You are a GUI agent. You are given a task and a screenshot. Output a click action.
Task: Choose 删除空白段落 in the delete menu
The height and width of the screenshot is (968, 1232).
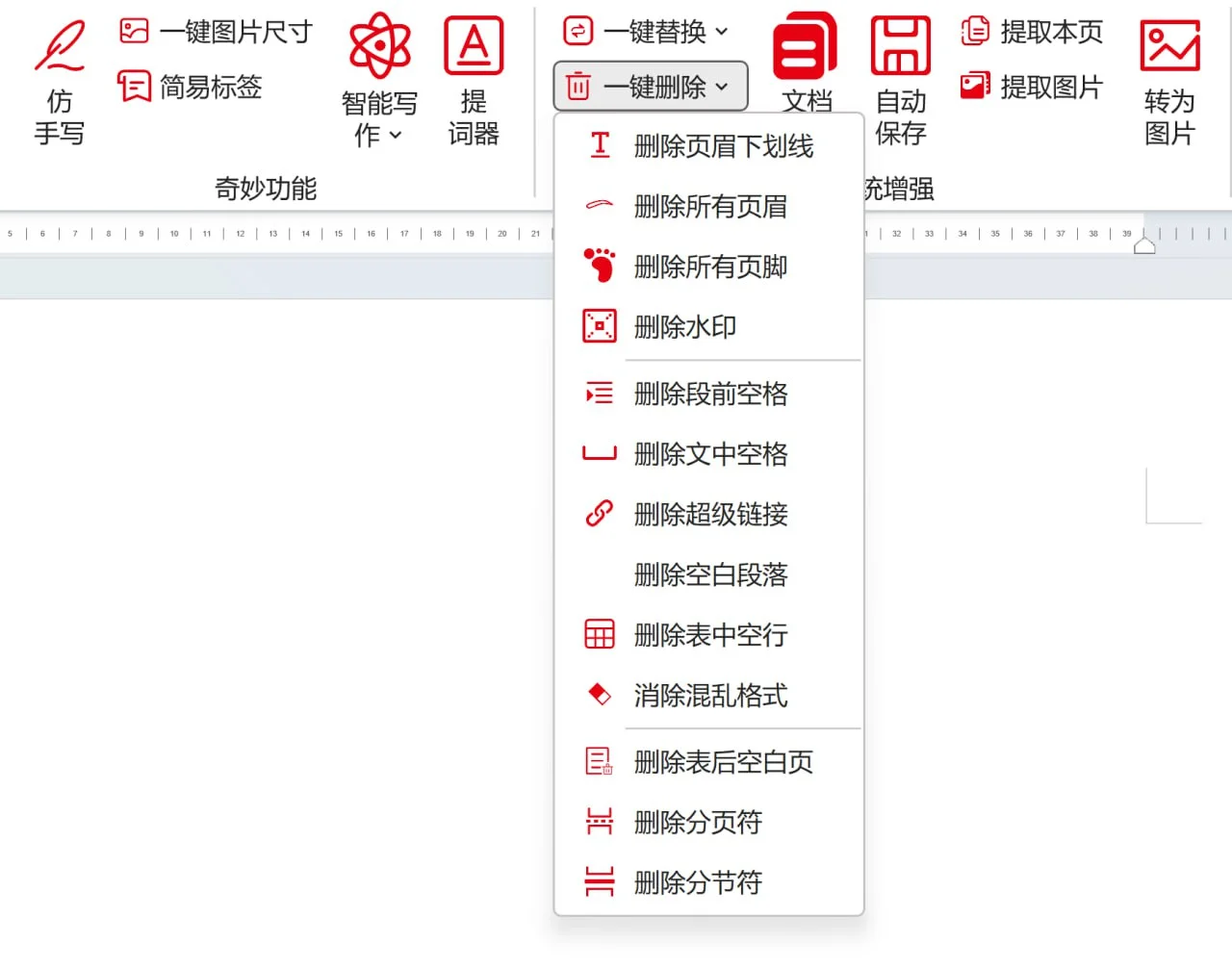710,574
